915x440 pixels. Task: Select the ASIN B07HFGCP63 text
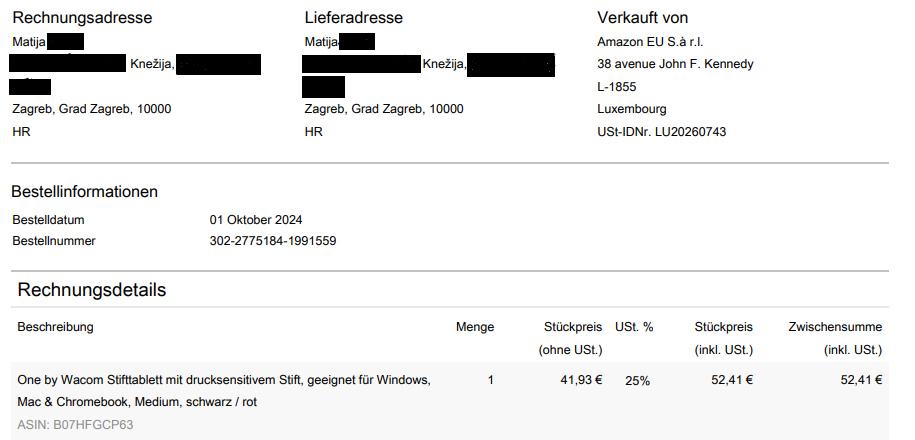click(75, 425)
